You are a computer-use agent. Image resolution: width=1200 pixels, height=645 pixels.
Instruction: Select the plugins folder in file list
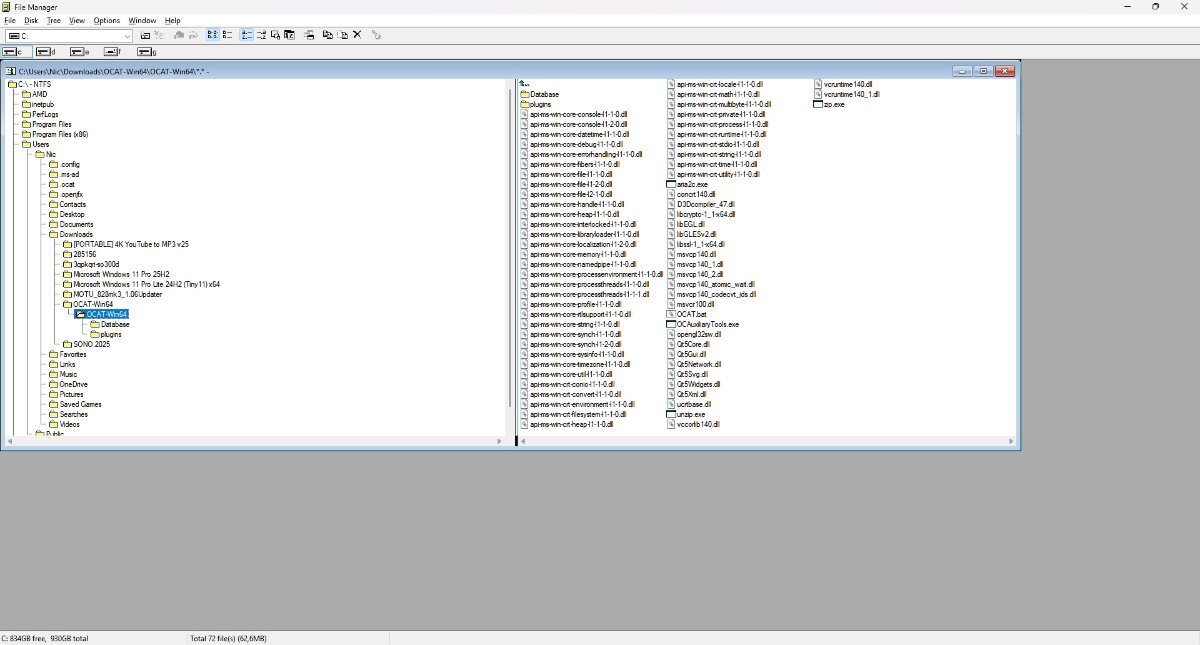(535, 104)
